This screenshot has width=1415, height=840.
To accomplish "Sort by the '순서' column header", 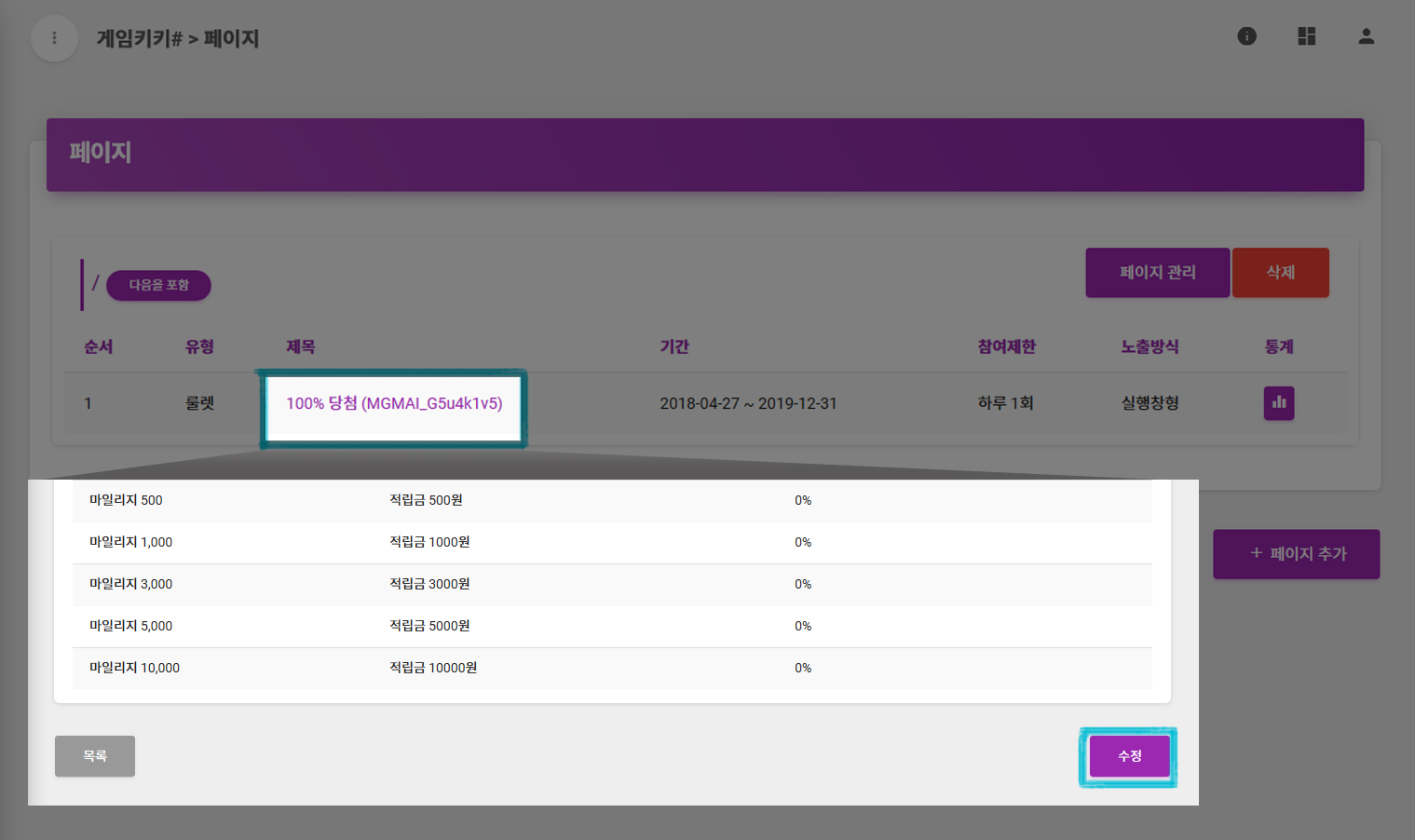I will click(x=98, y=346).
